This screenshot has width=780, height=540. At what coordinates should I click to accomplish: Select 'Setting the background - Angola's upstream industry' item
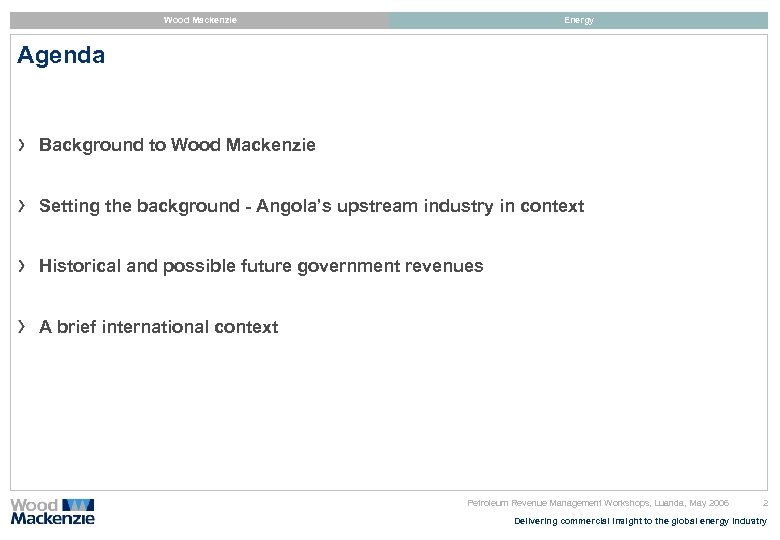(x=311, y=206)
